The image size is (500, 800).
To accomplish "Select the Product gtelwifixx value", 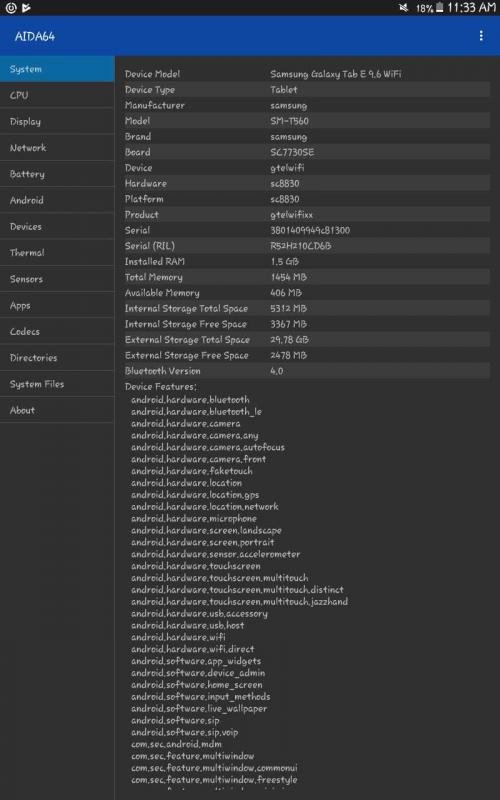I will [x=291, y=215].
